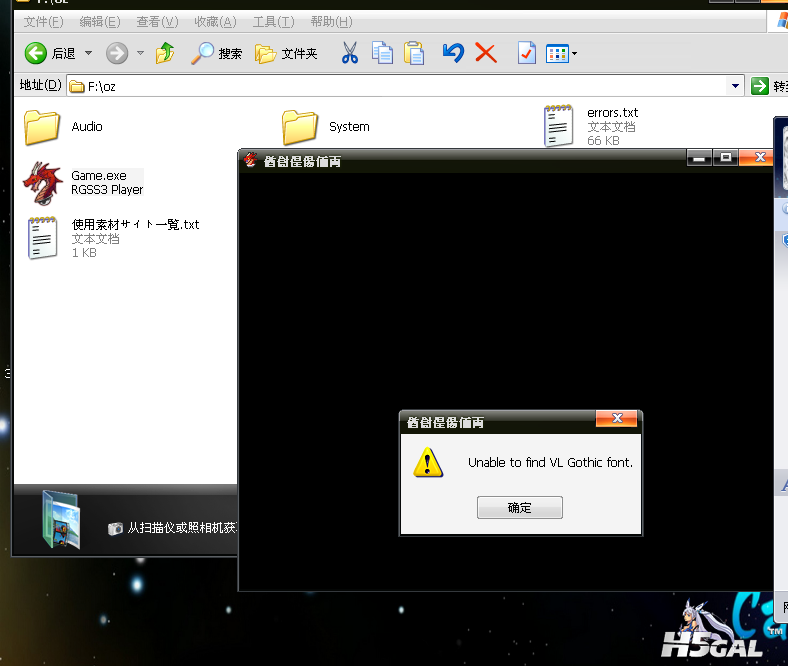788x666 pixels.
Task: Click the blue Undo arrow icon
Action: (453, 53)
